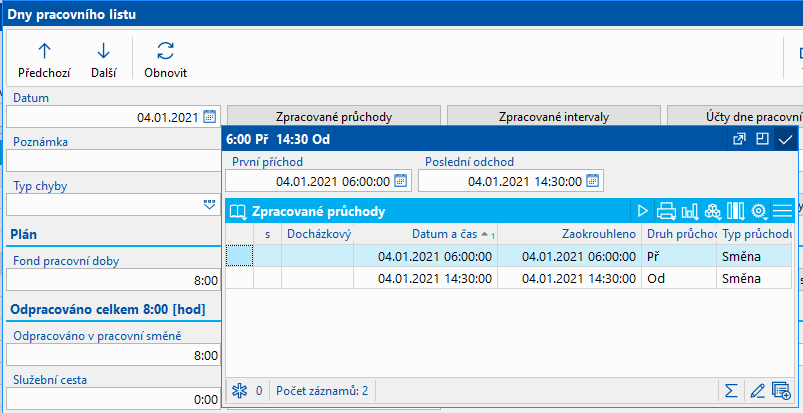Go to next day with Další
This screenshot has height=413, width=803.
tap(104, 58)
